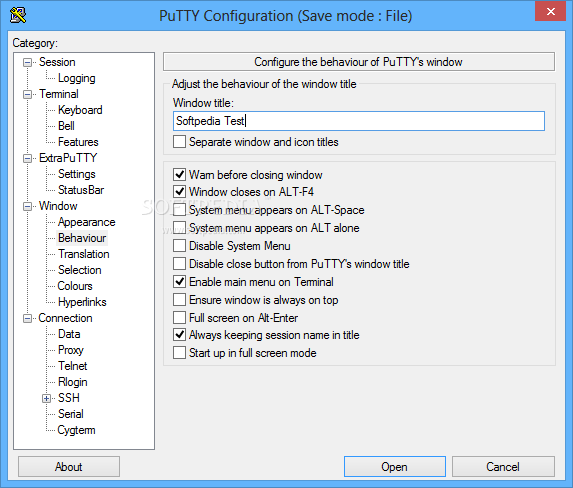The image size is (573, 488).
Task: Open Colours settings
Action: [75, 286]
